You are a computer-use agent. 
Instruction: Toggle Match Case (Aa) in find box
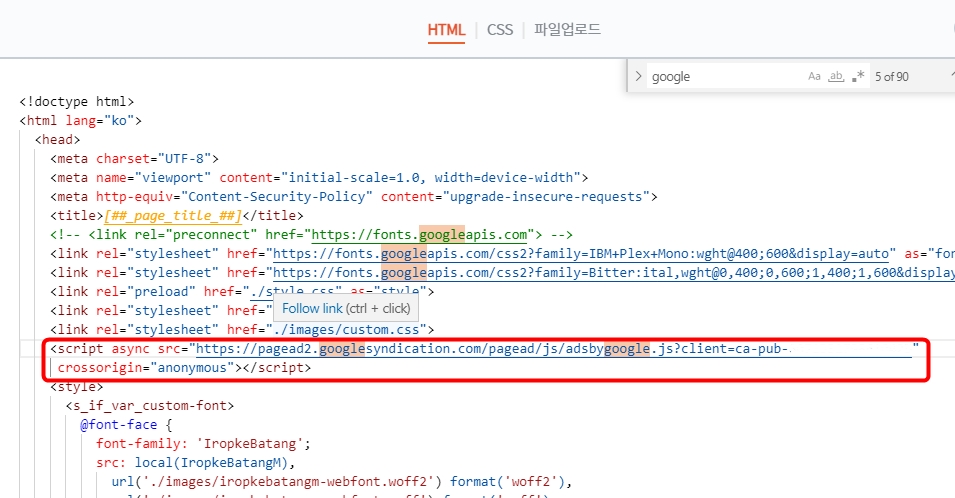[x=814, y=76]
